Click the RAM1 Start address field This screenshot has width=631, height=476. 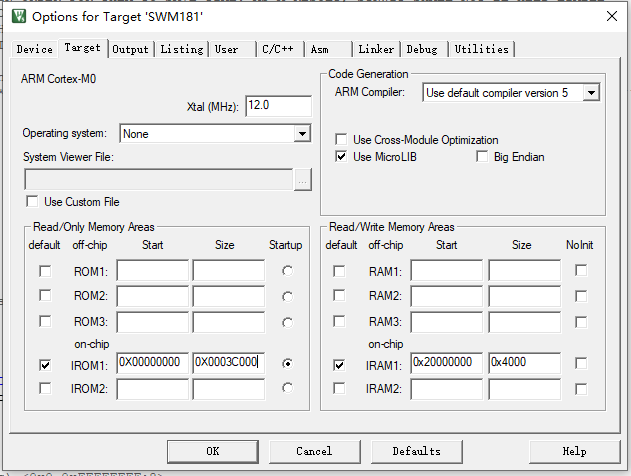446,270
